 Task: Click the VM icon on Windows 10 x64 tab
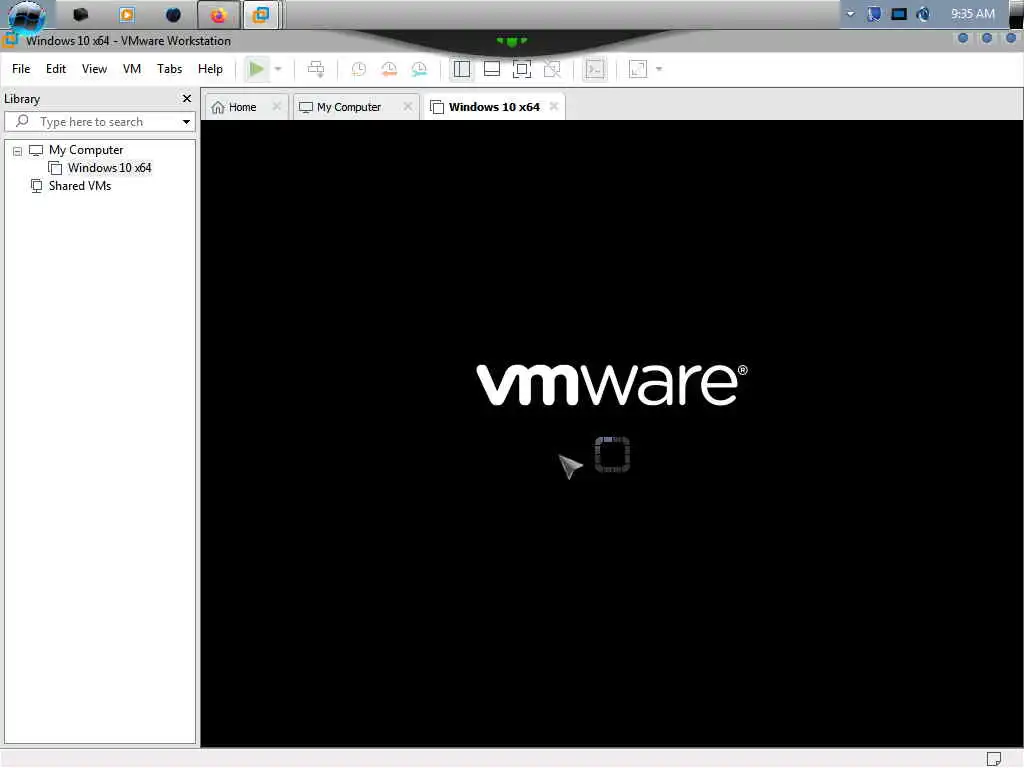437,107
